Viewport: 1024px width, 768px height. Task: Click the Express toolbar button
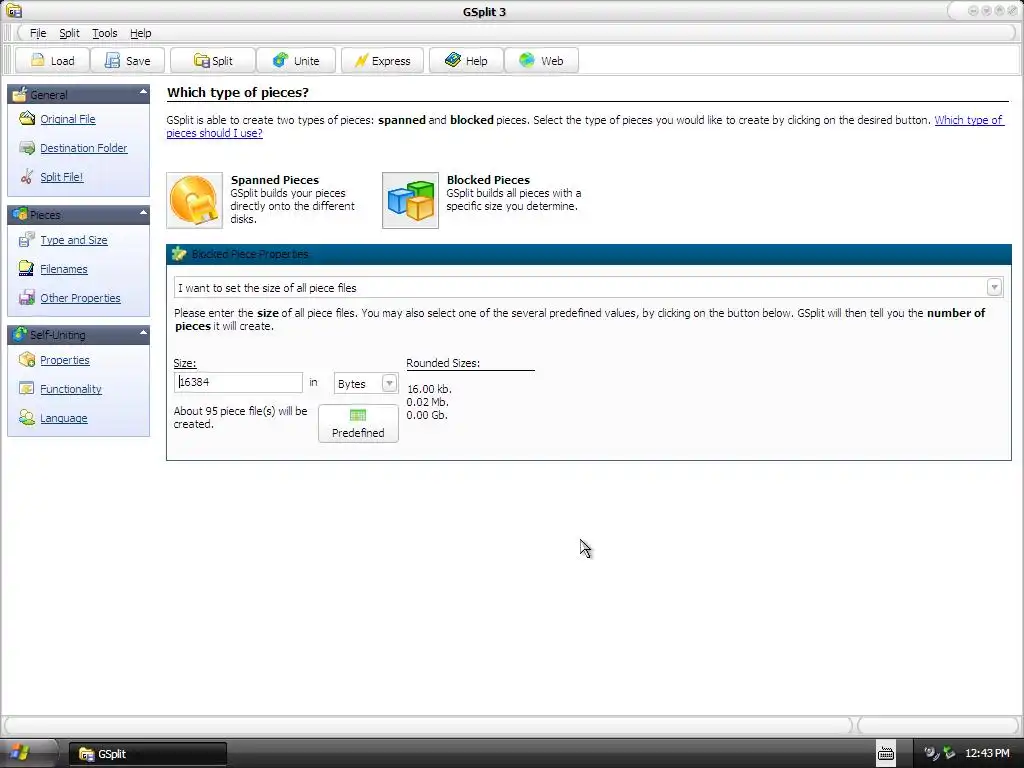pos(382,61)
